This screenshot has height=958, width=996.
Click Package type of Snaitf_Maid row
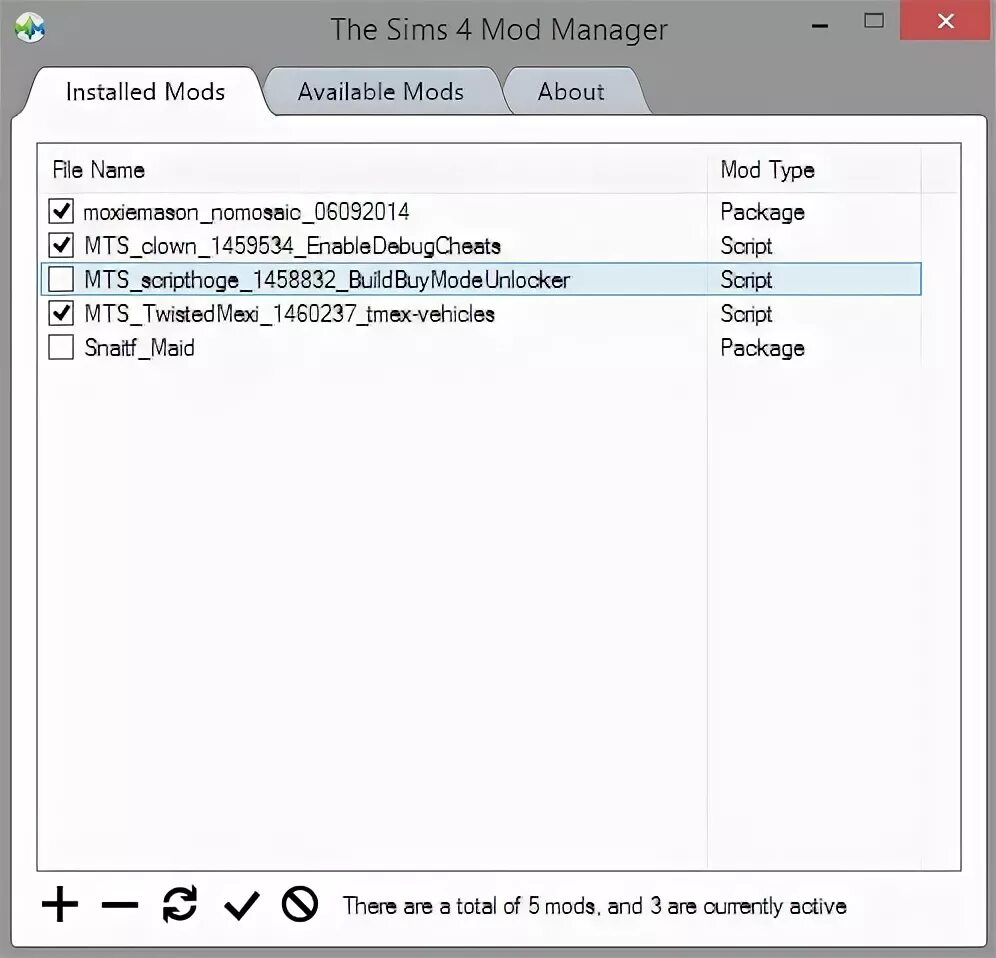coord(762,348)
